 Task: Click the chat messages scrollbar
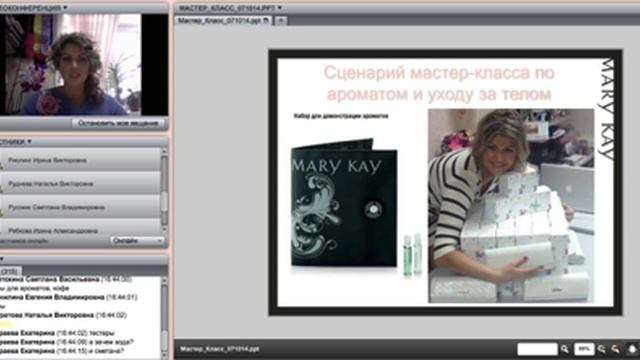(x=164, y=318)
